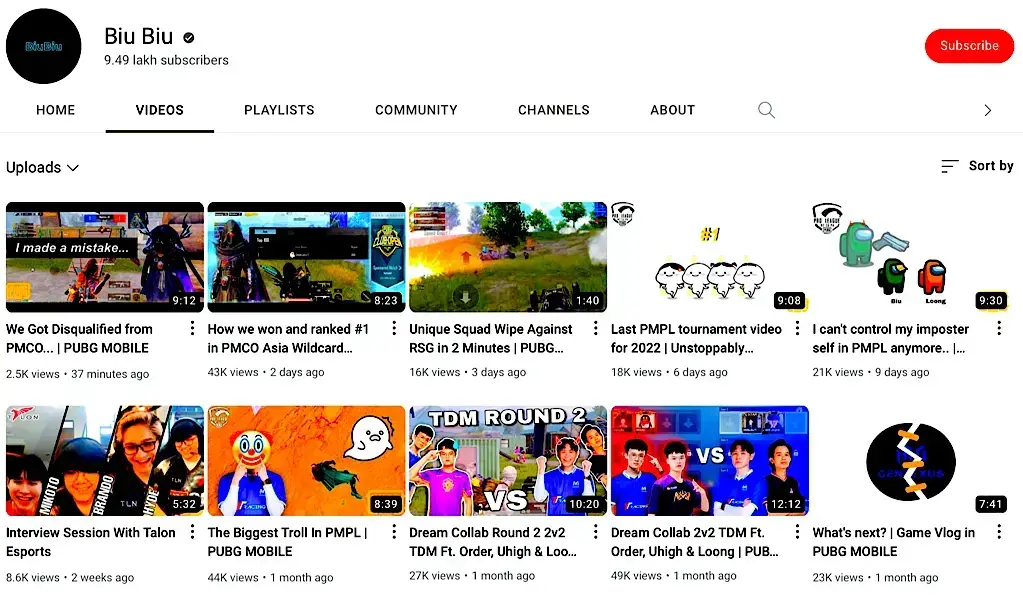The image size is (1023, 597).
Task: Search this channel with the magnifier icon
Action: click(x=767, y=110)
